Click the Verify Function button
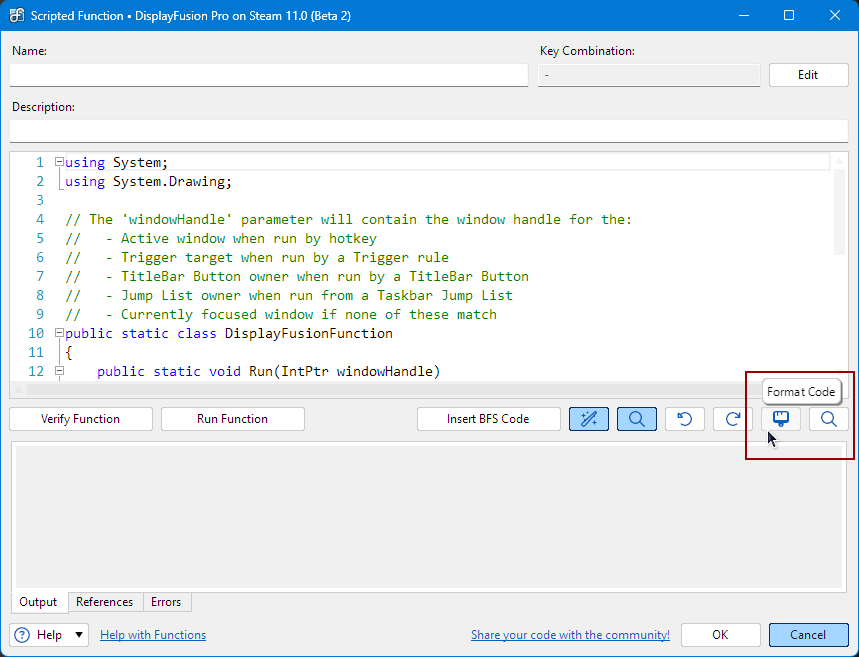 click(81, 419)
